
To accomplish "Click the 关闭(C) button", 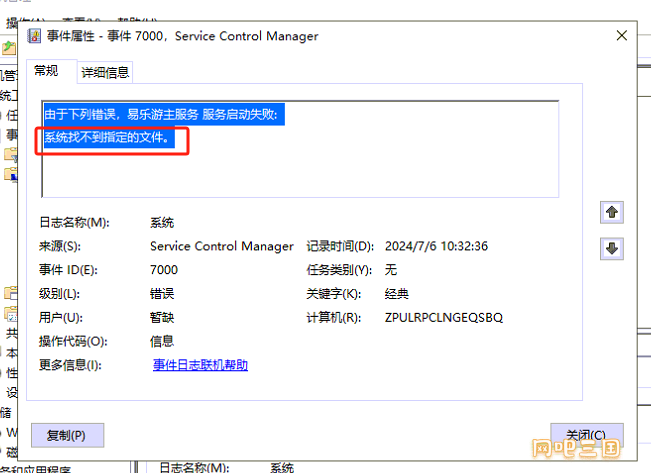I will click(586, 435).
